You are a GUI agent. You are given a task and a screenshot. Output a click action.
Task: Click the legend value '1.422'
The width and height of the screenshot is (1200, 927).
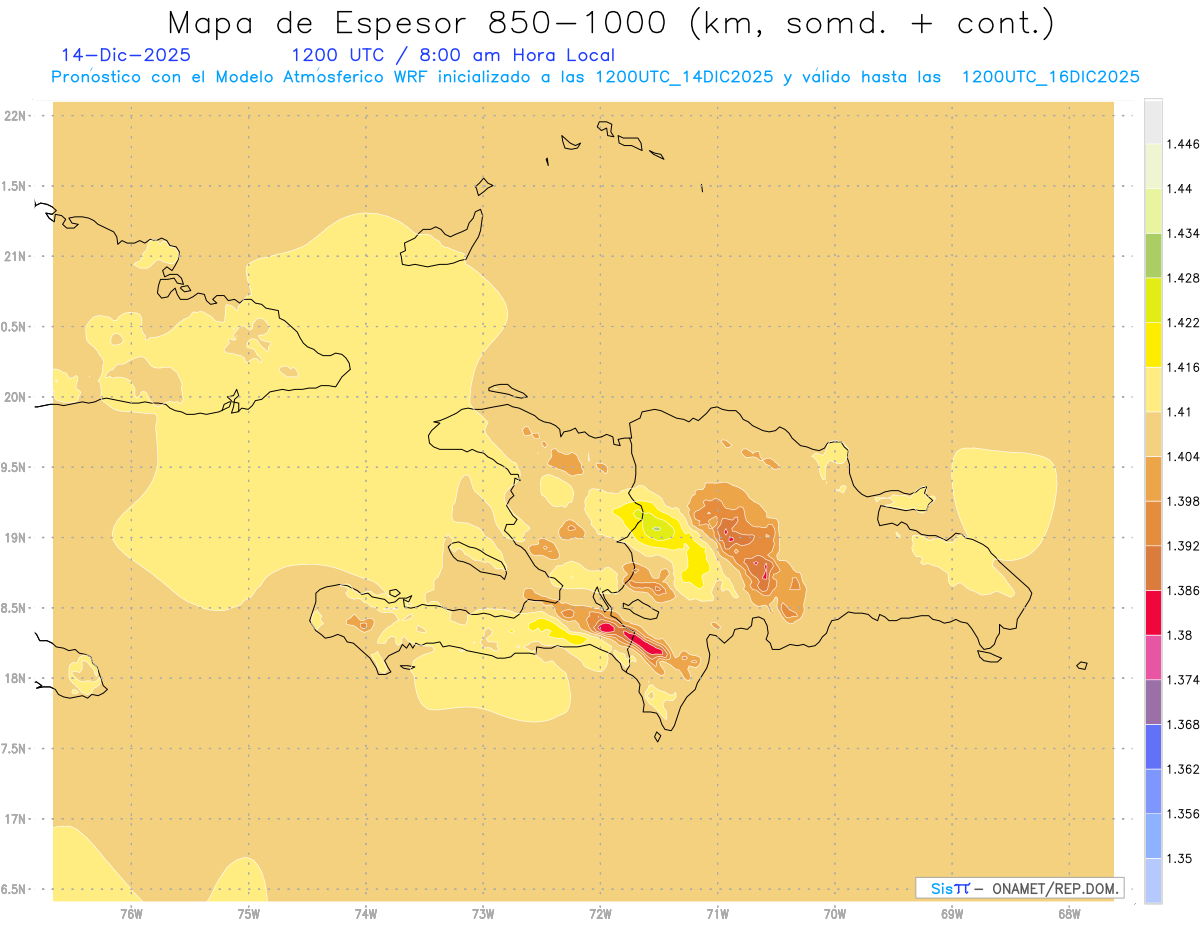point(1183,323)
